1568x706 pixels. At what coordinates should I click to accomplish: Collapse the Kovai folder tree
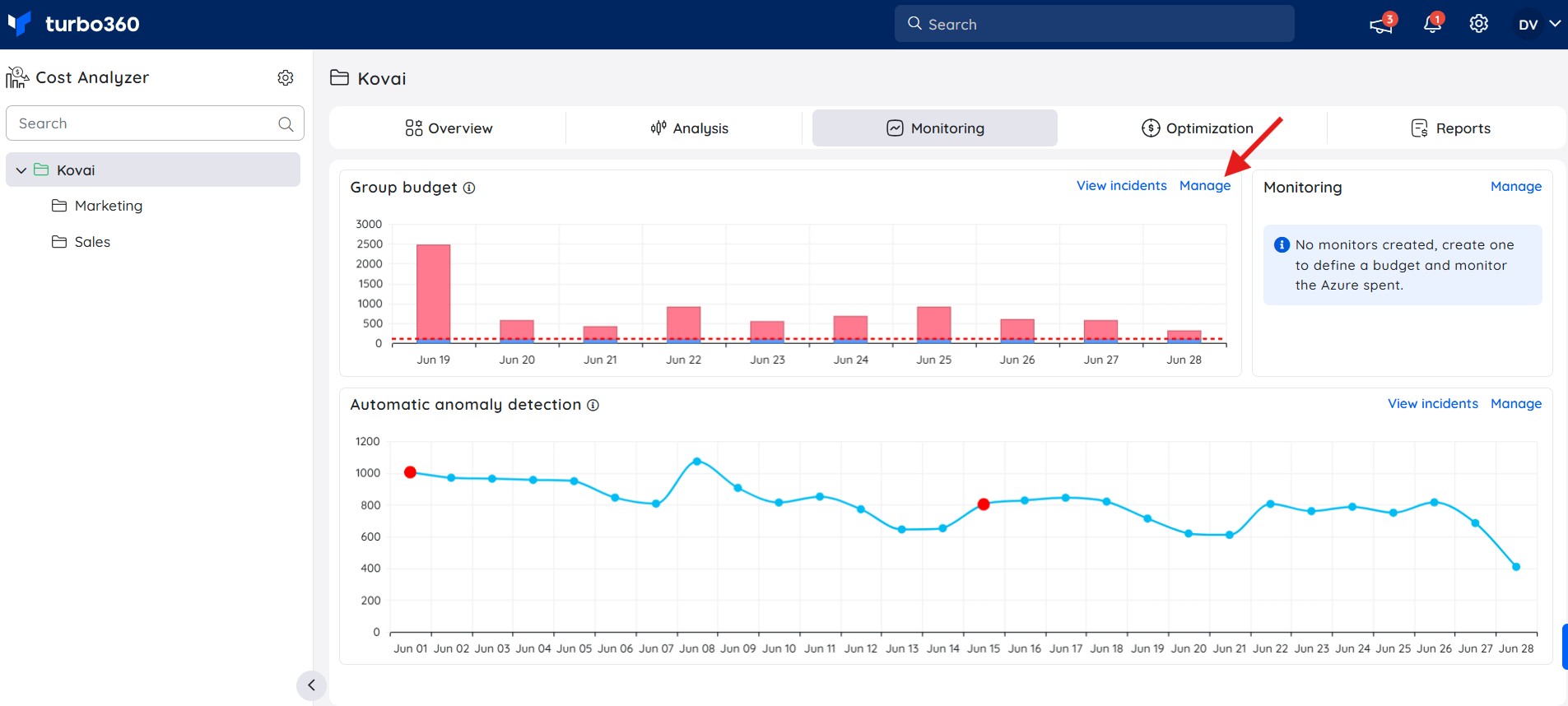click(21, 170)
